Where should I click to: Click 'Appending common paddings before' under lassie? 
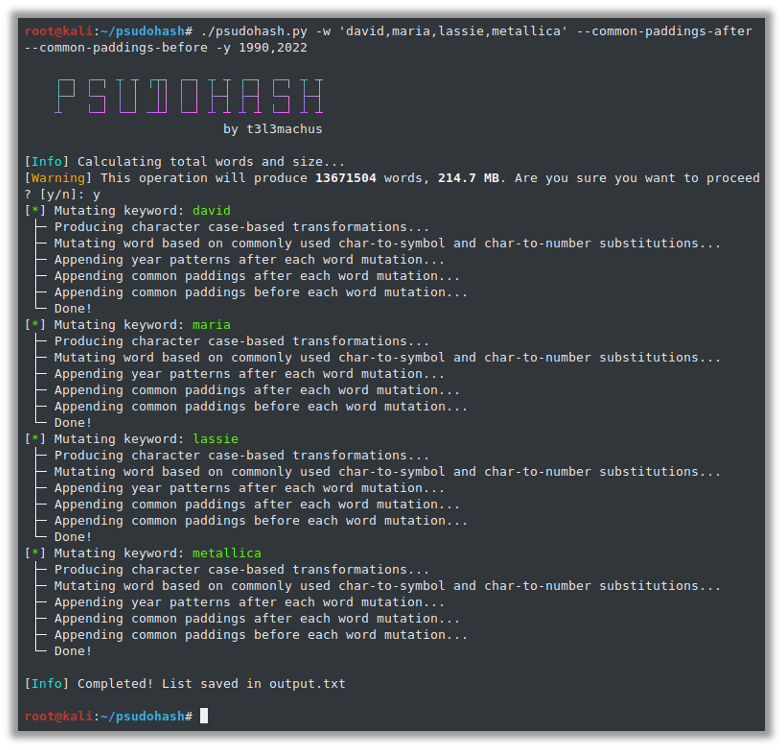click(x=261, y=520)
